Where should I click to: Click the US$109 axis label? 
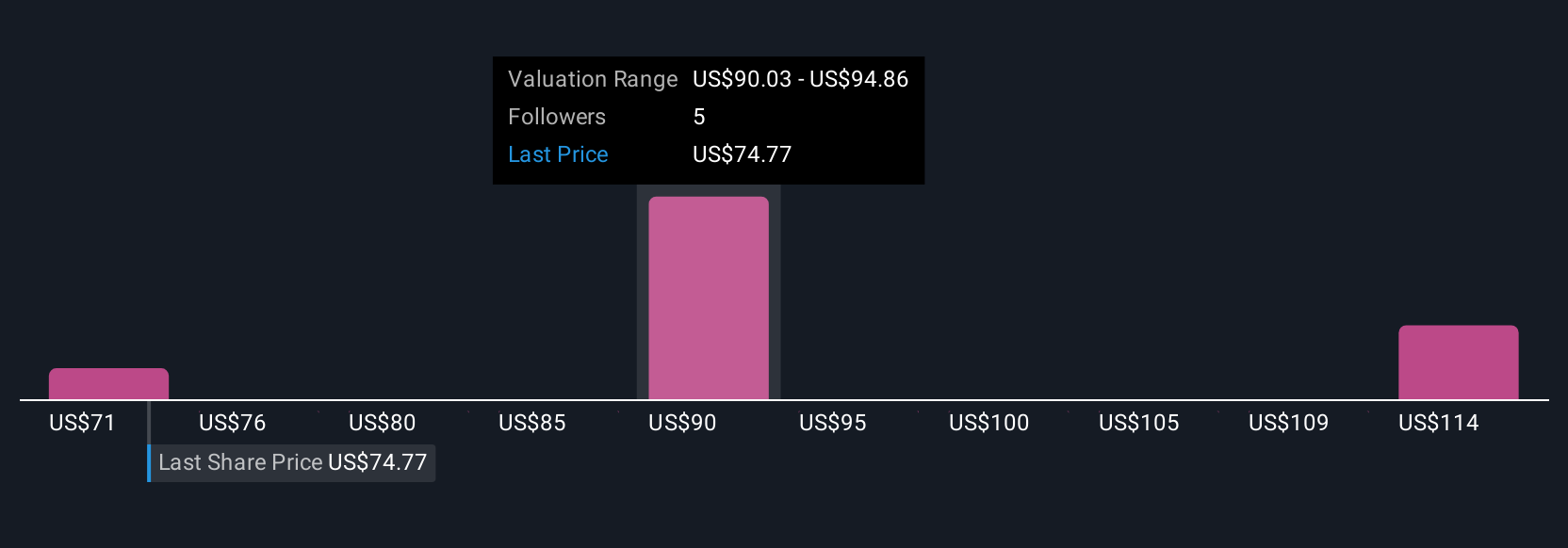pyautogui.click(x=1289, y=423)
